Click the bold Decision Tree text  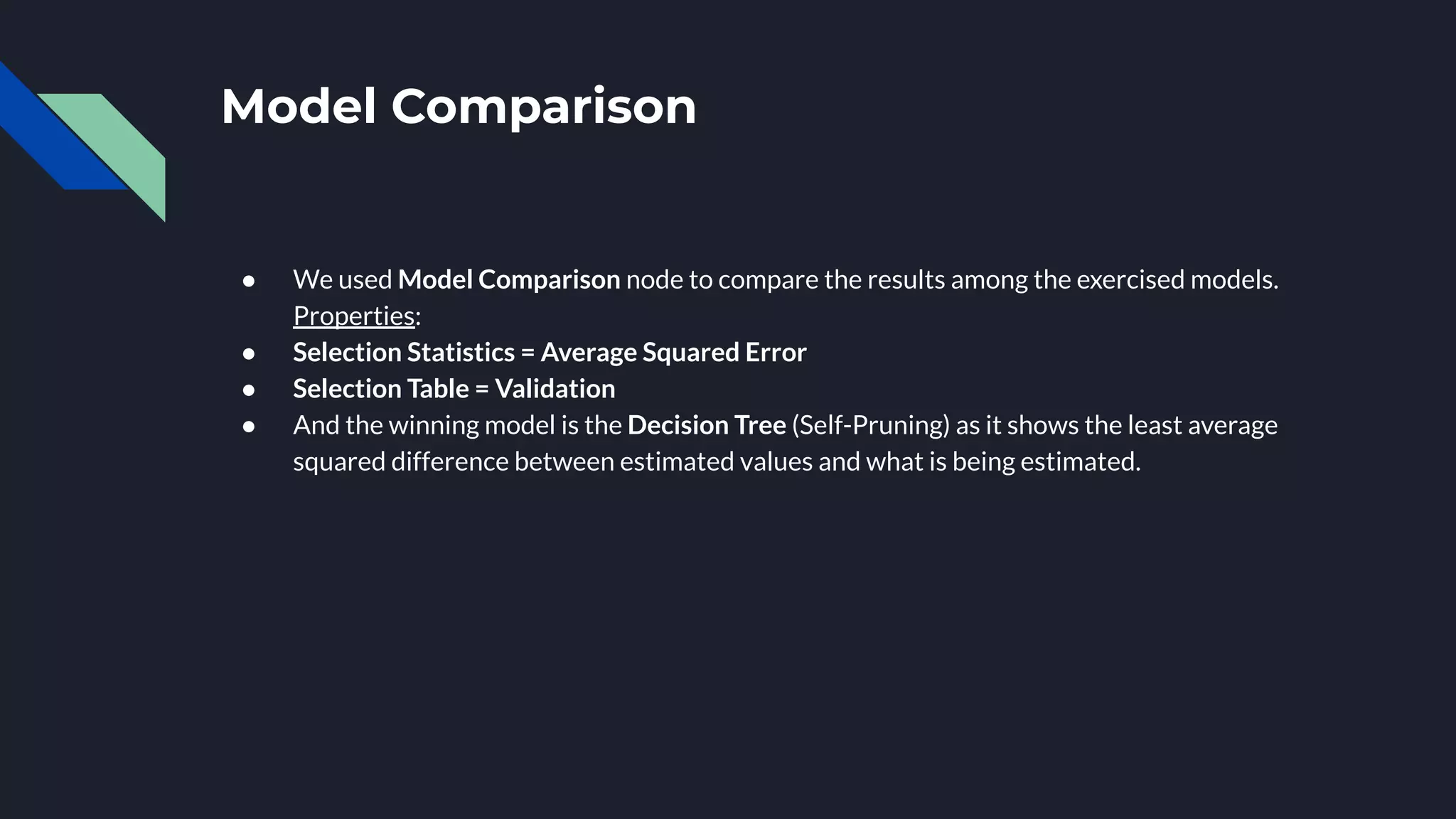tap(707, 425)
